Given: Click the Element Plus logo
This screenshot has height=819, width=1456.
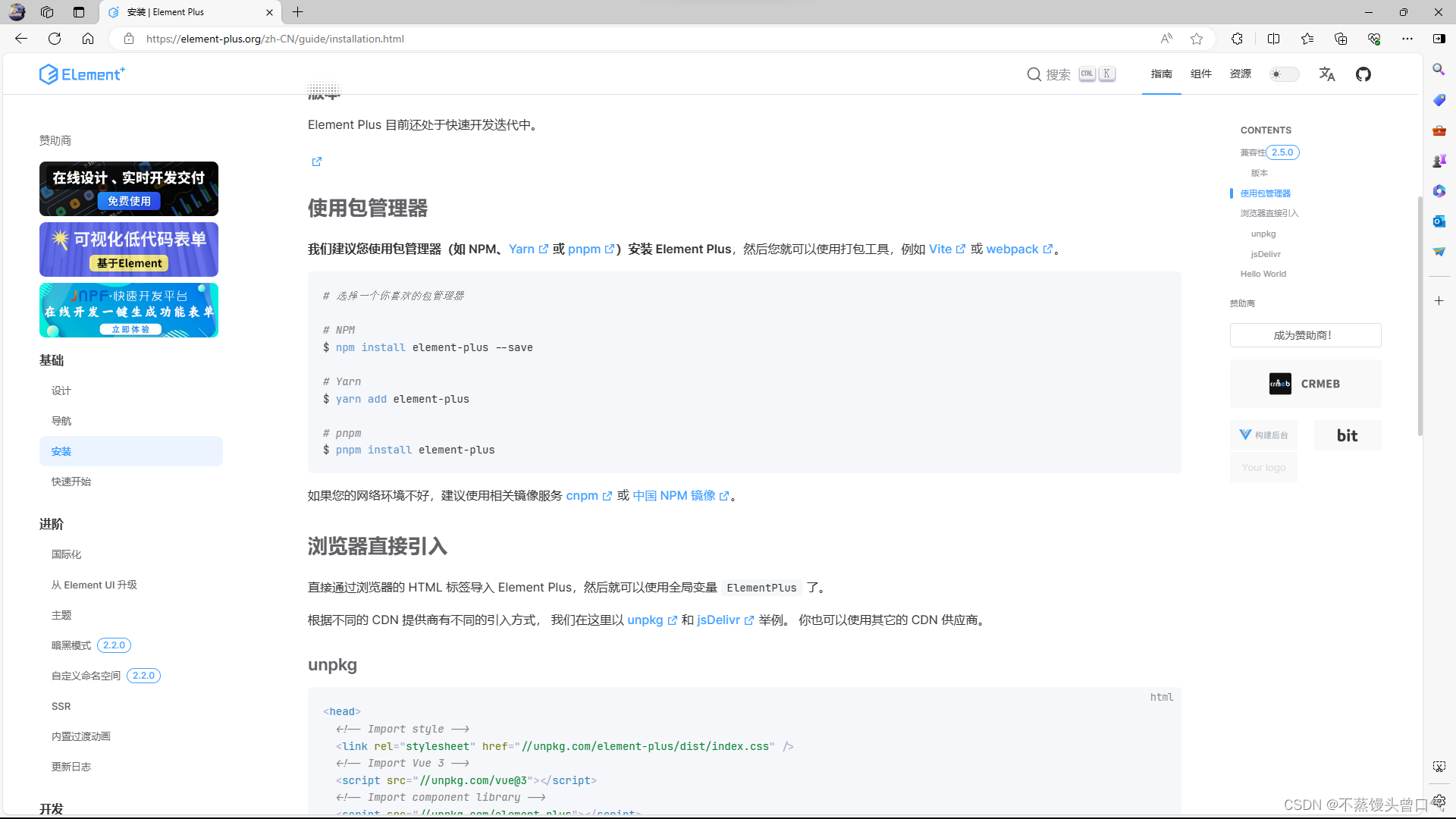Looking at the screenshot, I should tap(82, 74).
